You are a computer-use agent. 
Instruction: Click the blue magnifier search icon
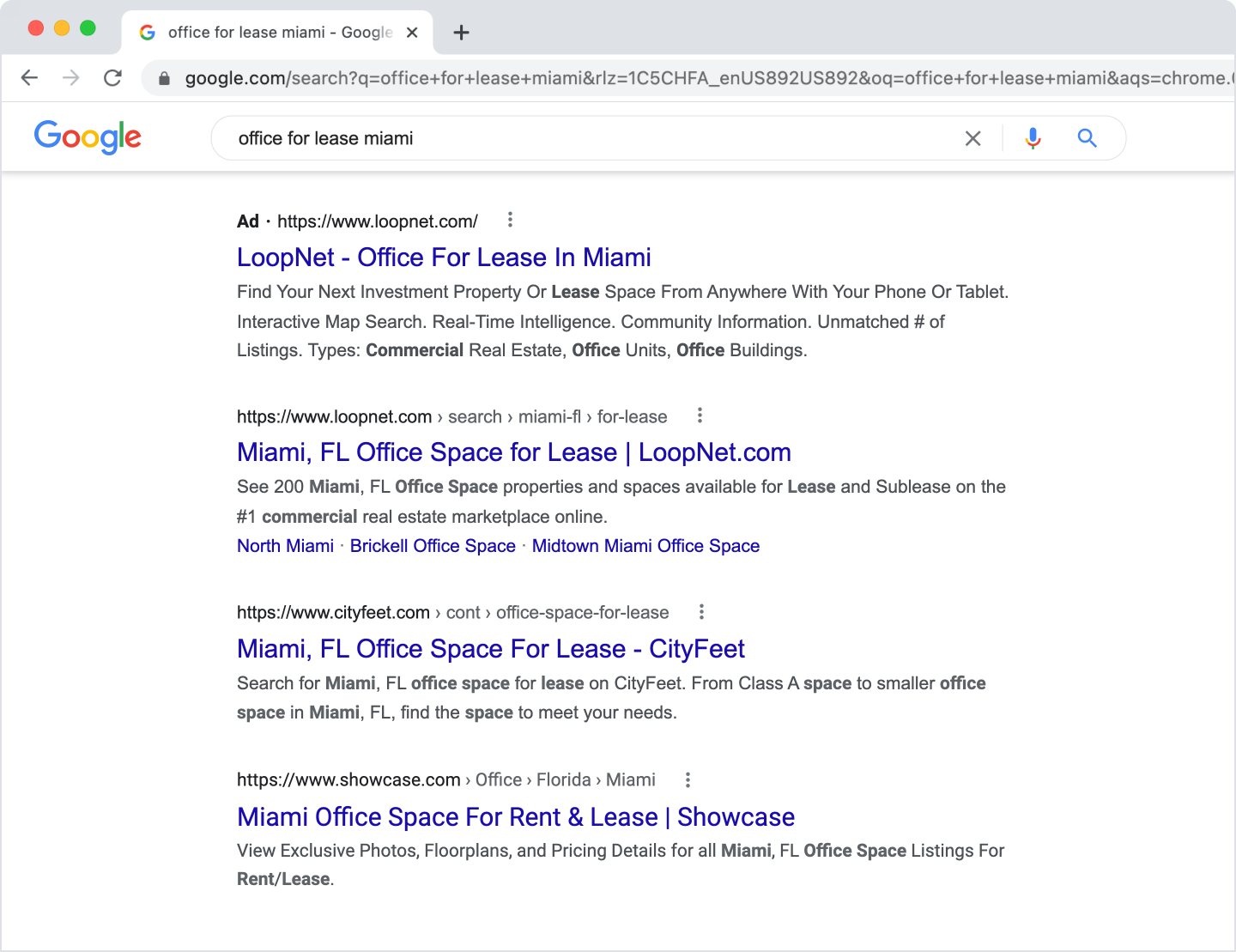pos(1087,138)
